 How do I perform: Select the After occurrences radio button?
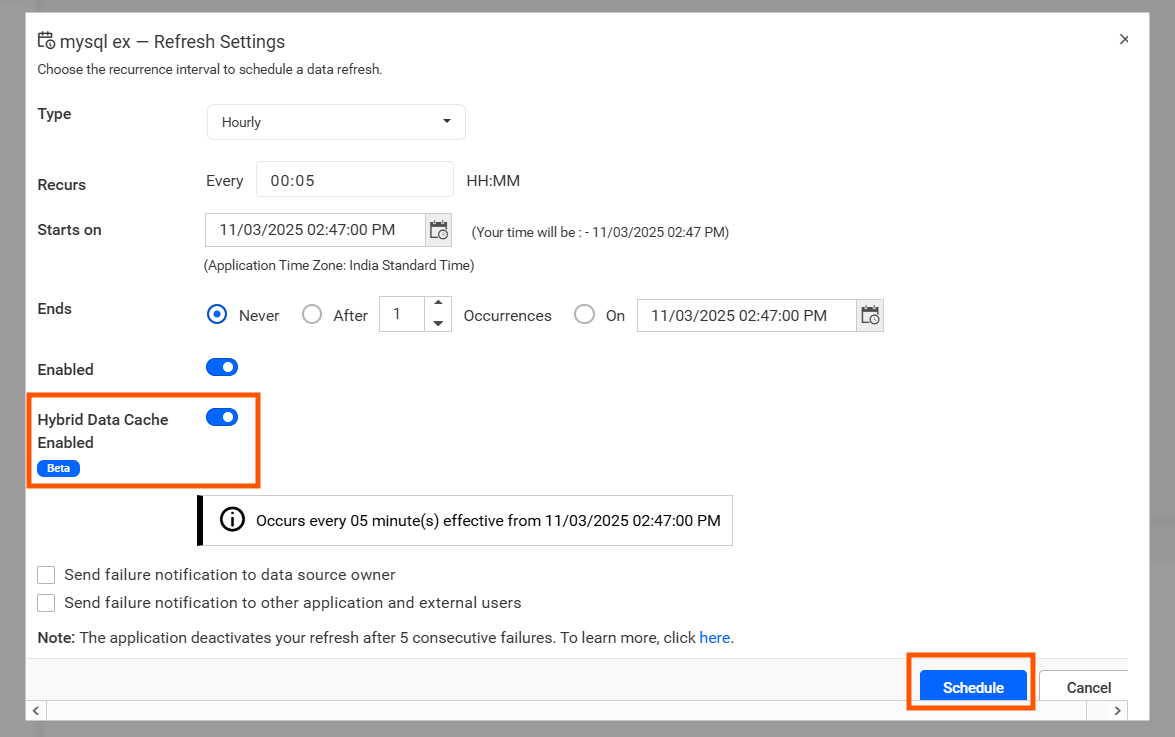point(312,315)
